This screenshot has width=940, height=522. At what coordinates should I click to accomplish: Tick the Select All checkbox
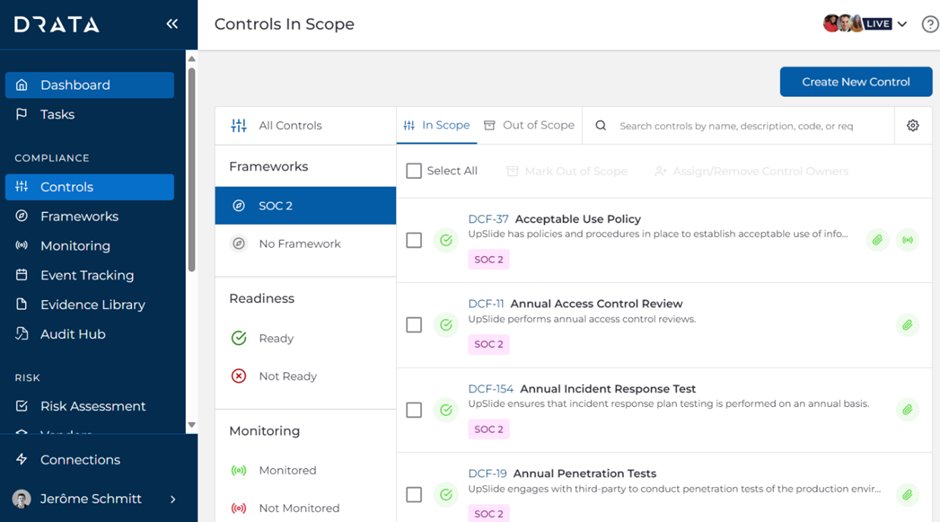pyautogui.click(x=414, y=171)
